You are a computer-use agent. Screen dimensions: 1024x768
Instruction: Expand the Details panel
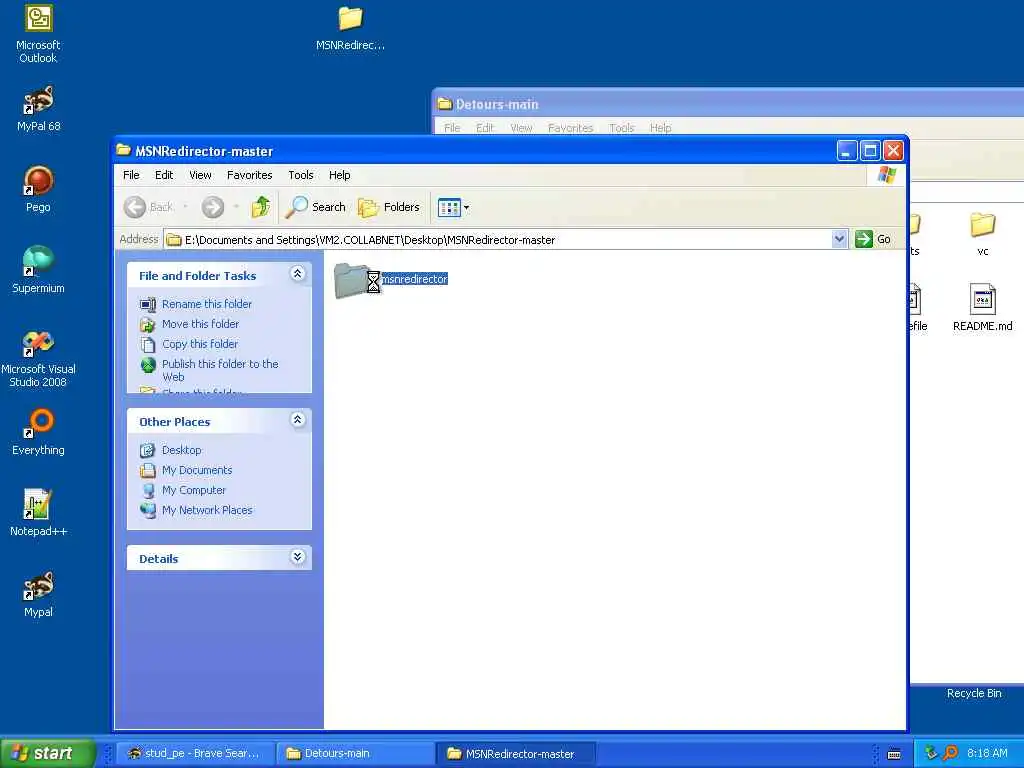tap(297, 557)
